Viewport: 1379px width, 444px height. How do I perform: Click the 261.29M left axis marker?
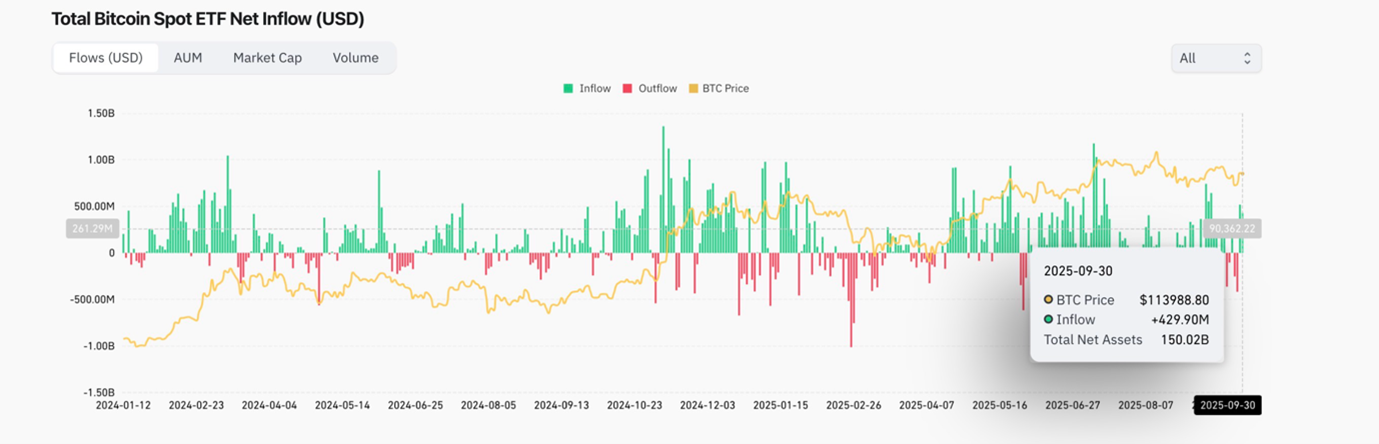[92, 229]
